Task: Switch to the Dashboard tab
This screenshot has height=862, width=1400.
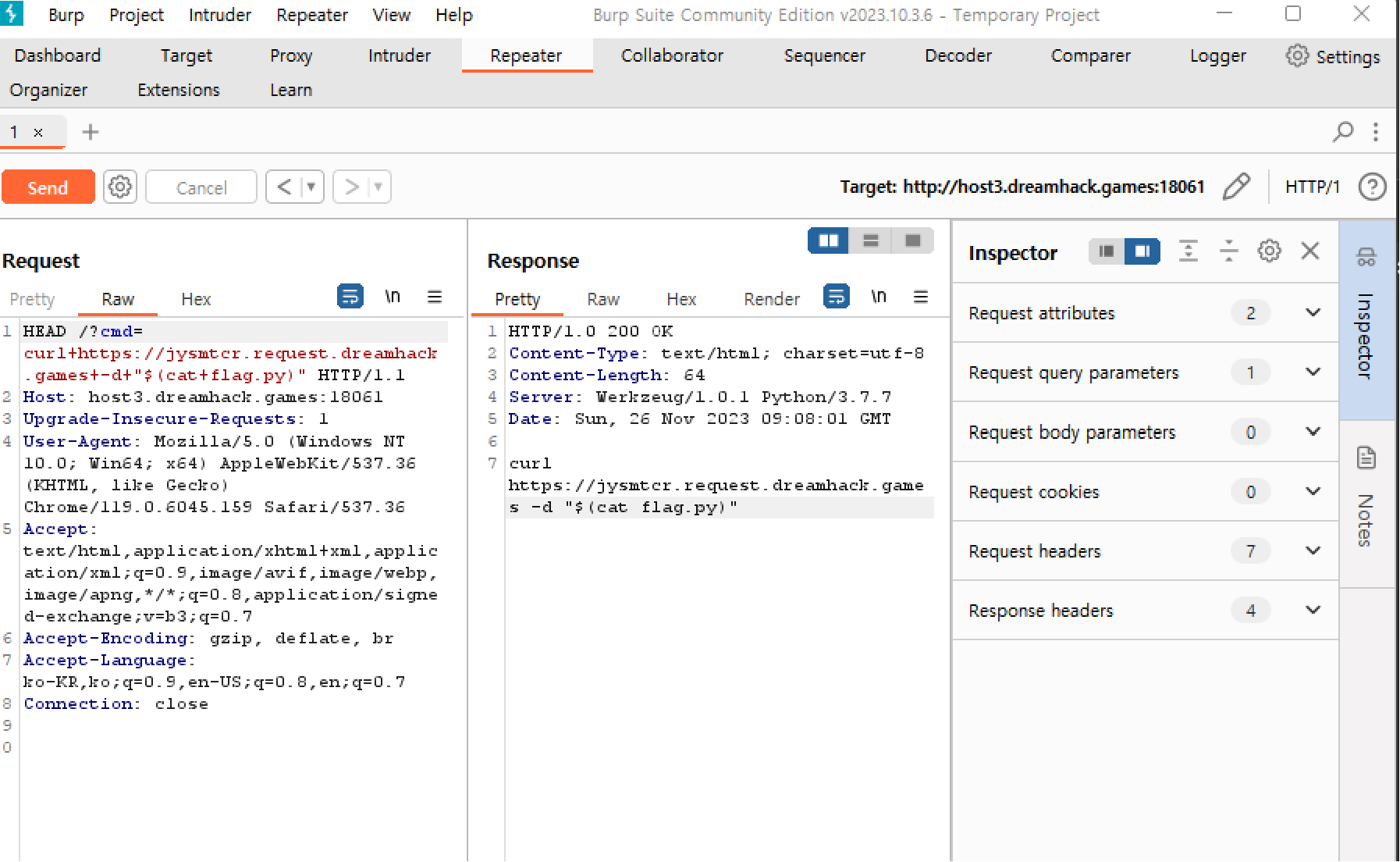Action: 58,55
